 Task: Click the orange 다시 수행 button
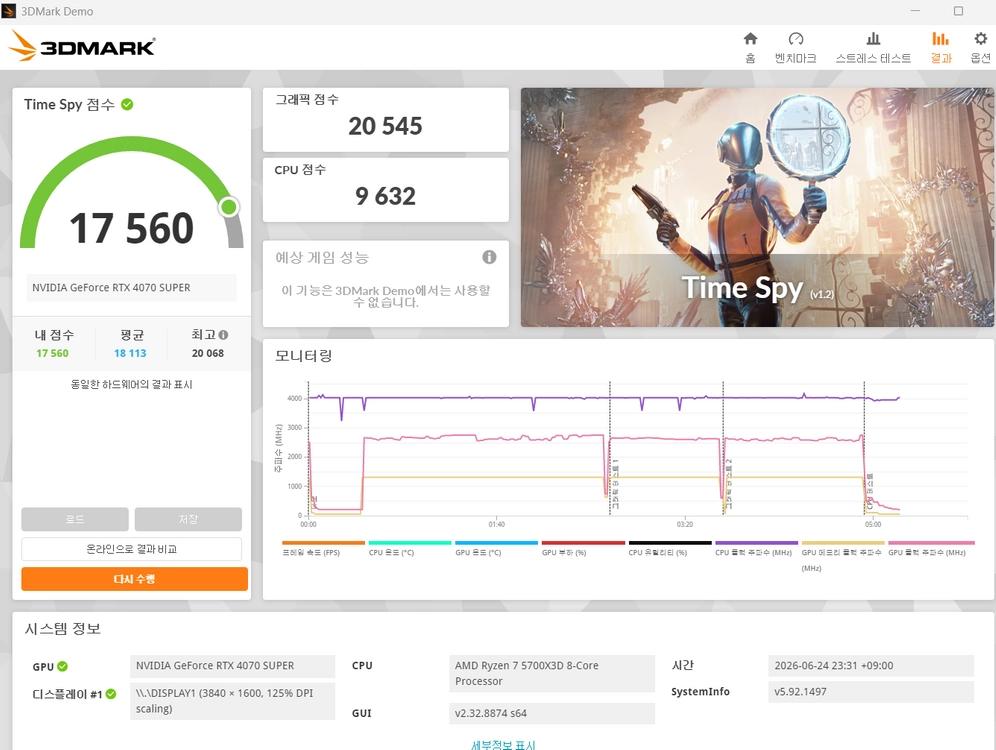(135, 579)
